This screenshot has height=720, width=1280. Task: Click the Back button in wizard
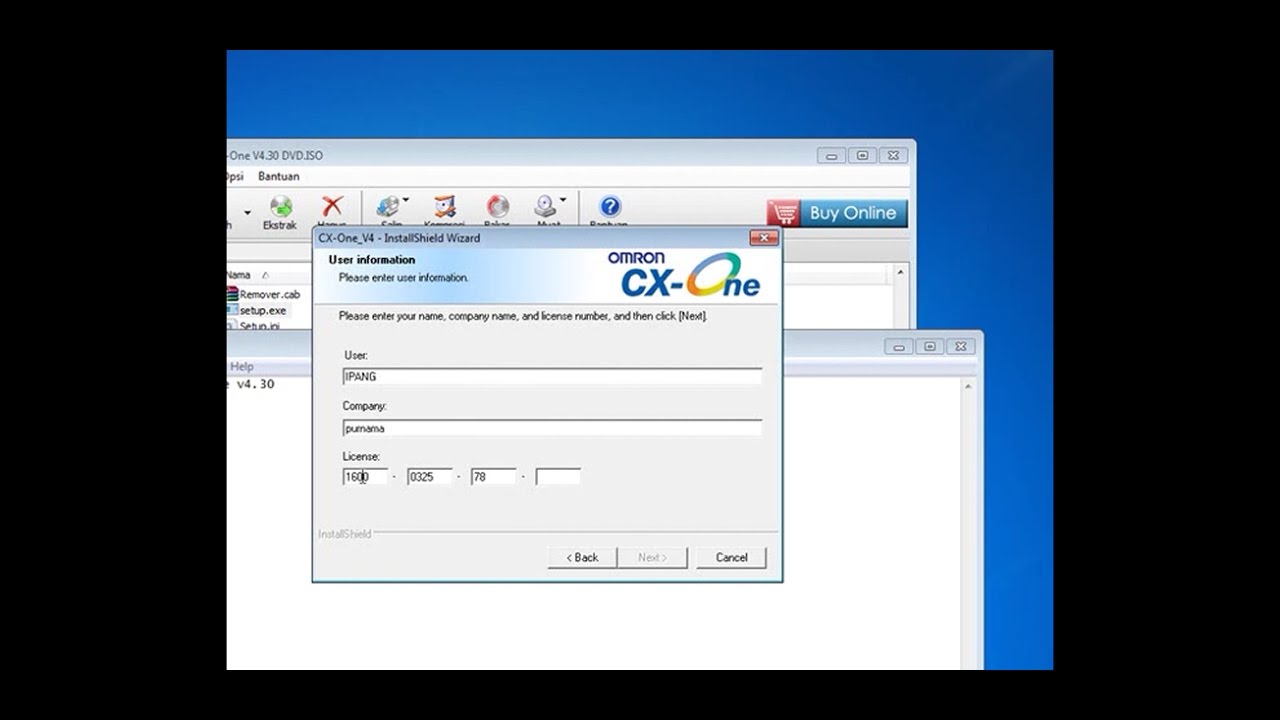pyautogui.click(x=582, y=558)
